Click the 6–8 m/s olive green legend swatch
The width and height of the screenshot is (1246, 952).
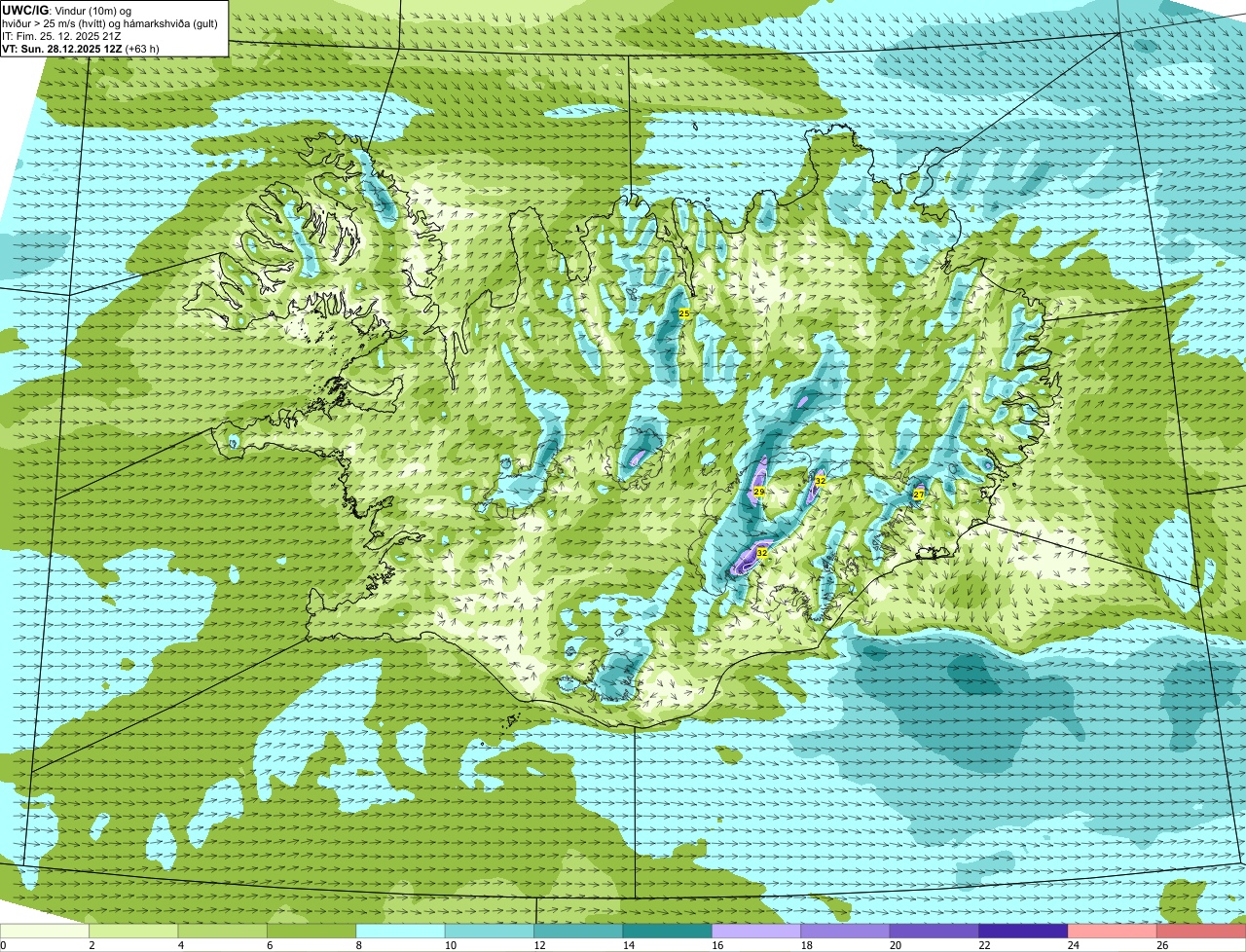pos(311,932)
